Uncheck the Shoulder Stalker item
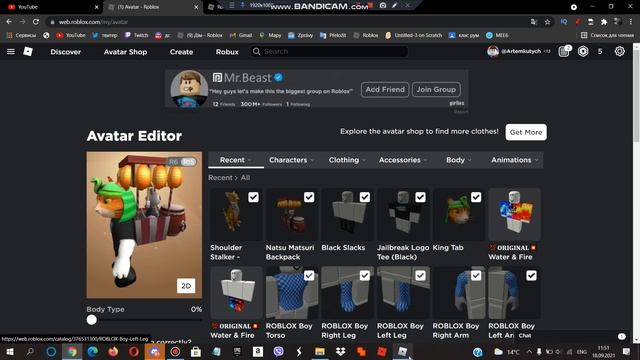Viewport: 640px width, 360px height. point(253,197)
